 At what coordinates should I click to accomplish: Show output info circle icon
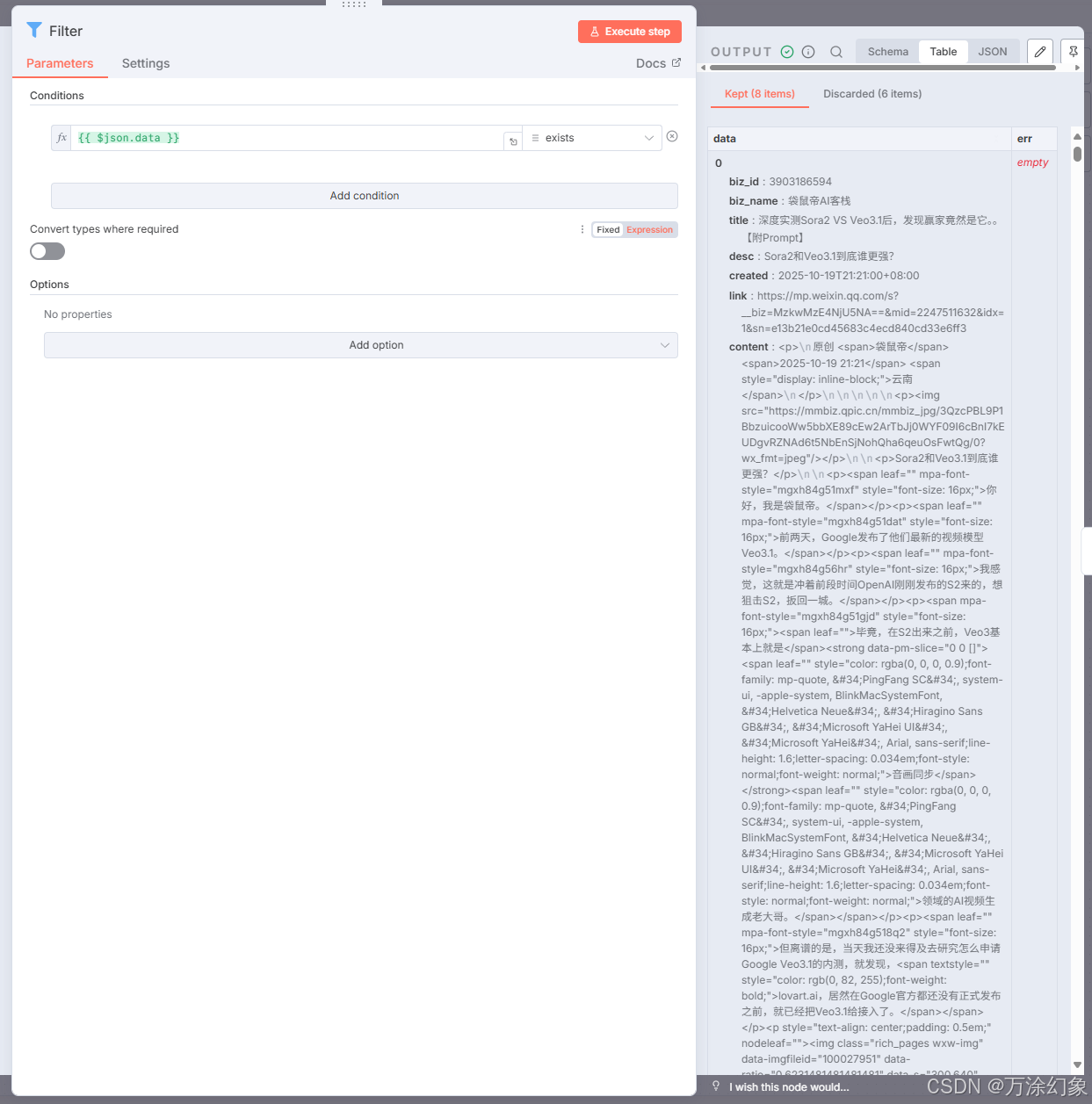(808, 52)
